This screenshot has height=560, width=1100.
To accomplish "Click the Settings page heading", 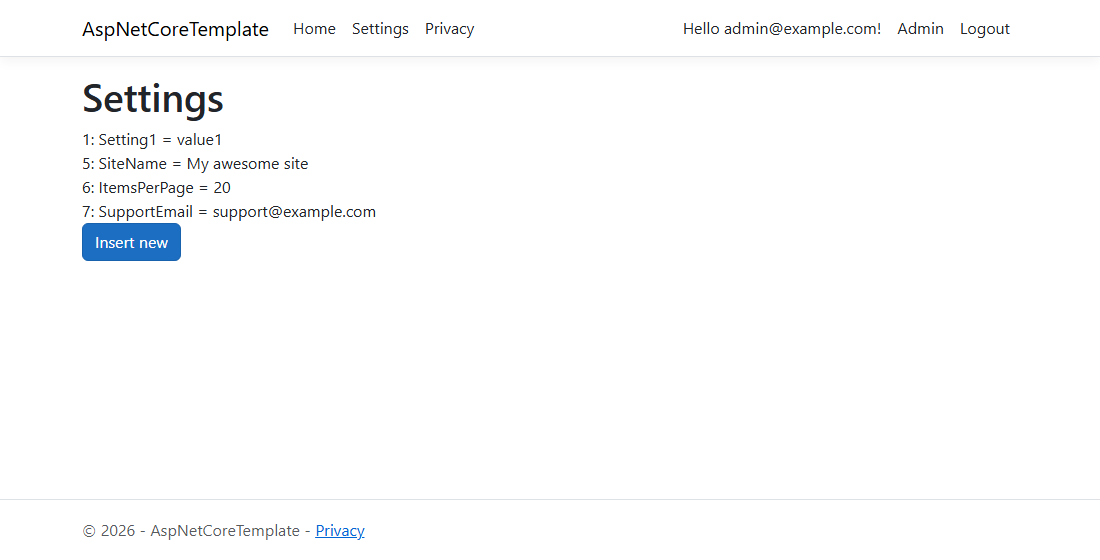I will tap(153, 98).
